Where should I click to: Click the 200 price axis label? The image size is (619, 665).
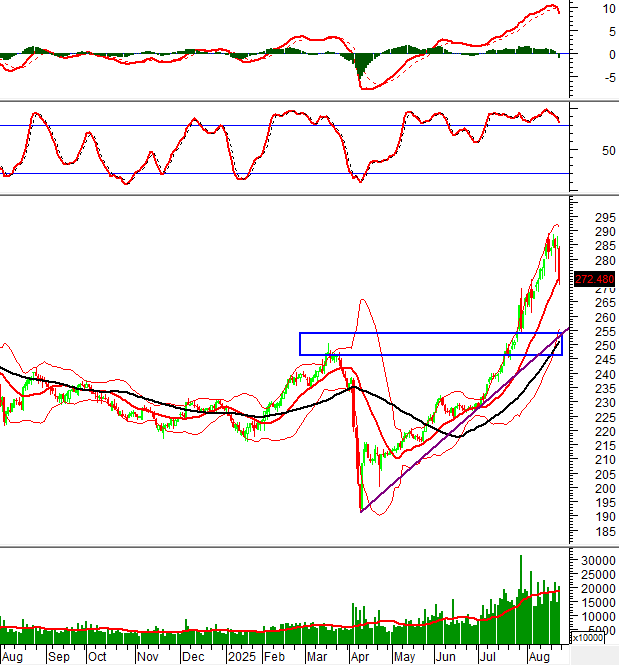coord(605,489)
